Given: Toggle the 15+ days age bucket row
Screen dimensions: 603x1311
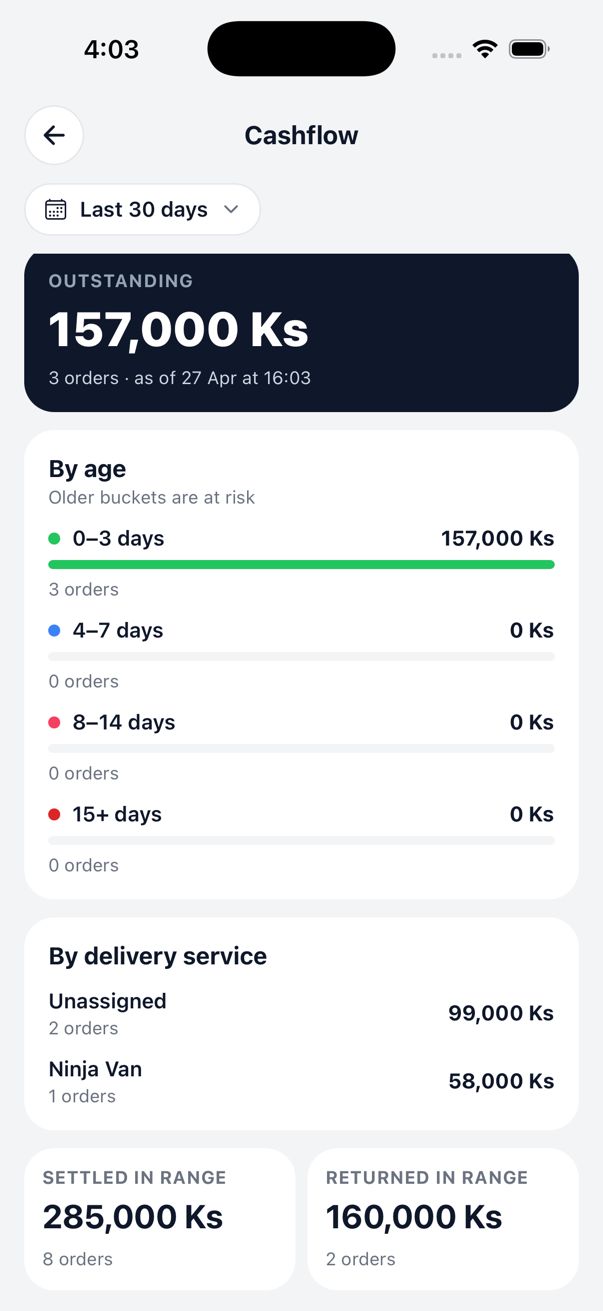Looking at the screenshot, I should 300,814.
